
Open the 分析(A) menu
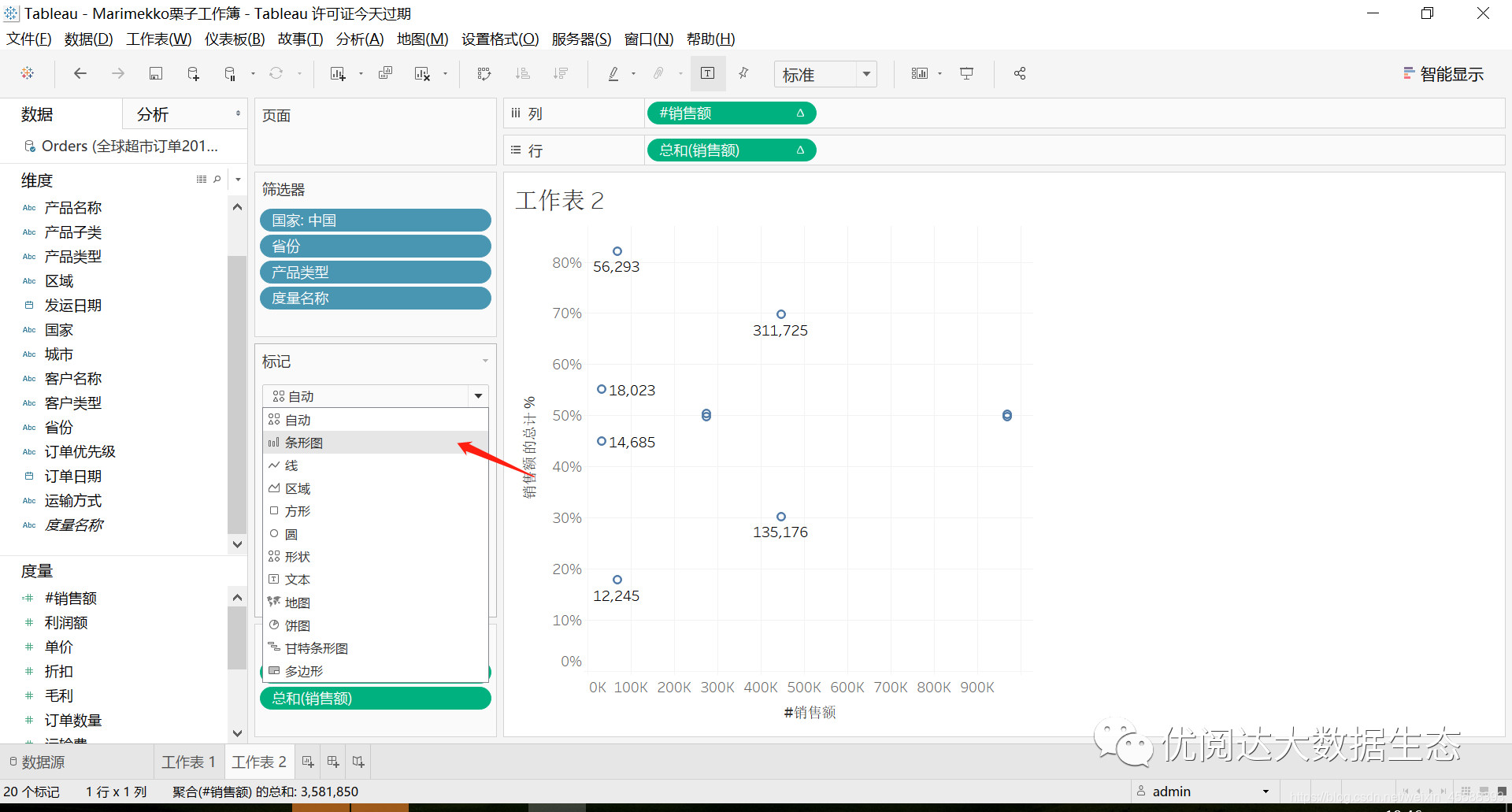click(360, 39)
